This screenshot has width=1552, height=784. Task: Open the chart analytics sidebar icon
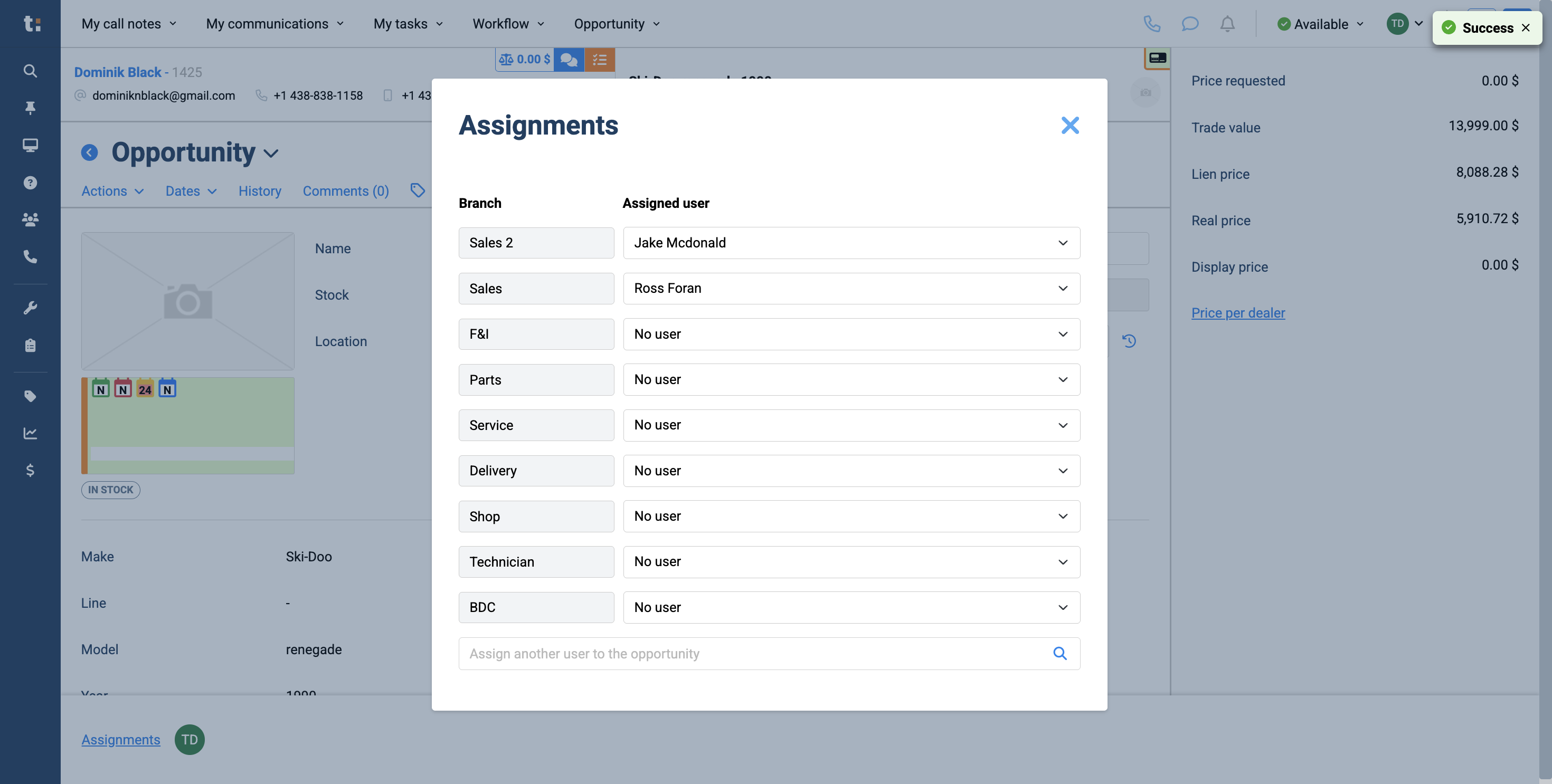pos(30,433)
